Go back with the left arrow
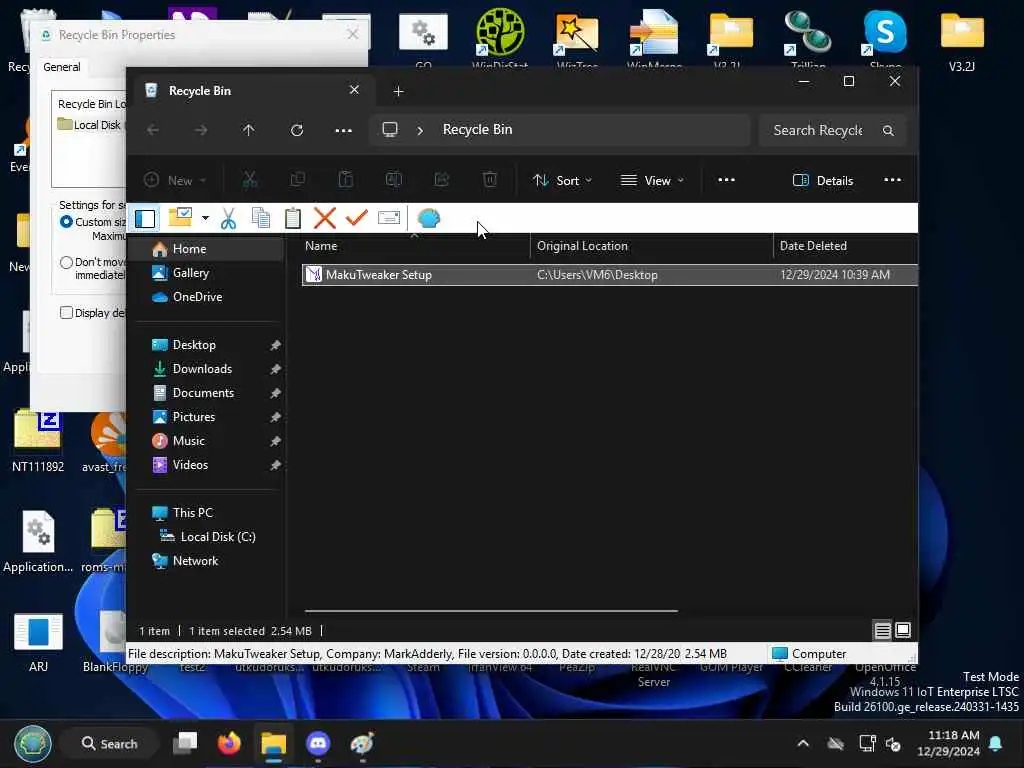The height and width of the screenshot is (768, 1024). tap(153, 130)
